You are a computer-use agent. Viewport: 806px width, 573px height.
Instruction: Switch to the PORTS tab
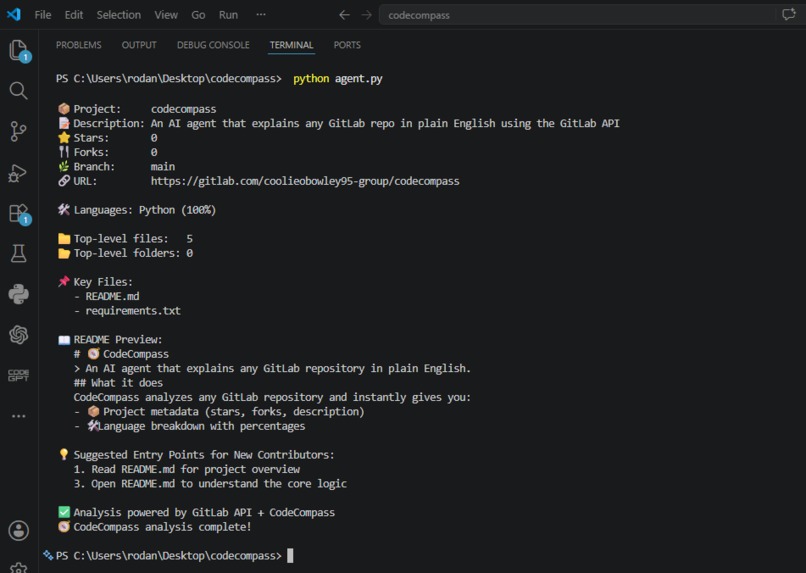347,45
